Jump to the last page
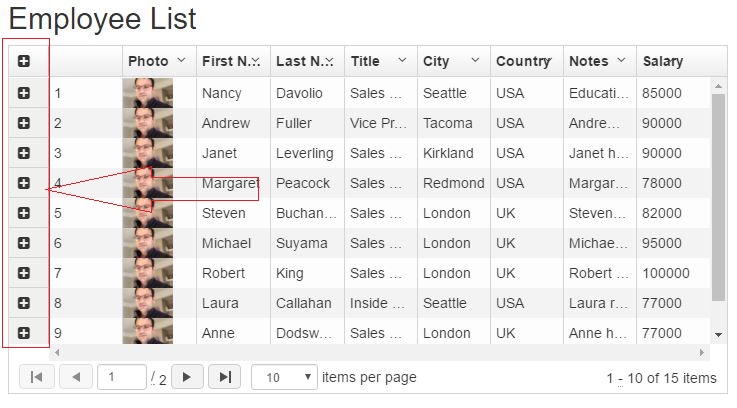Viewport: 737px width, 408px height. [x=225, y=377]
